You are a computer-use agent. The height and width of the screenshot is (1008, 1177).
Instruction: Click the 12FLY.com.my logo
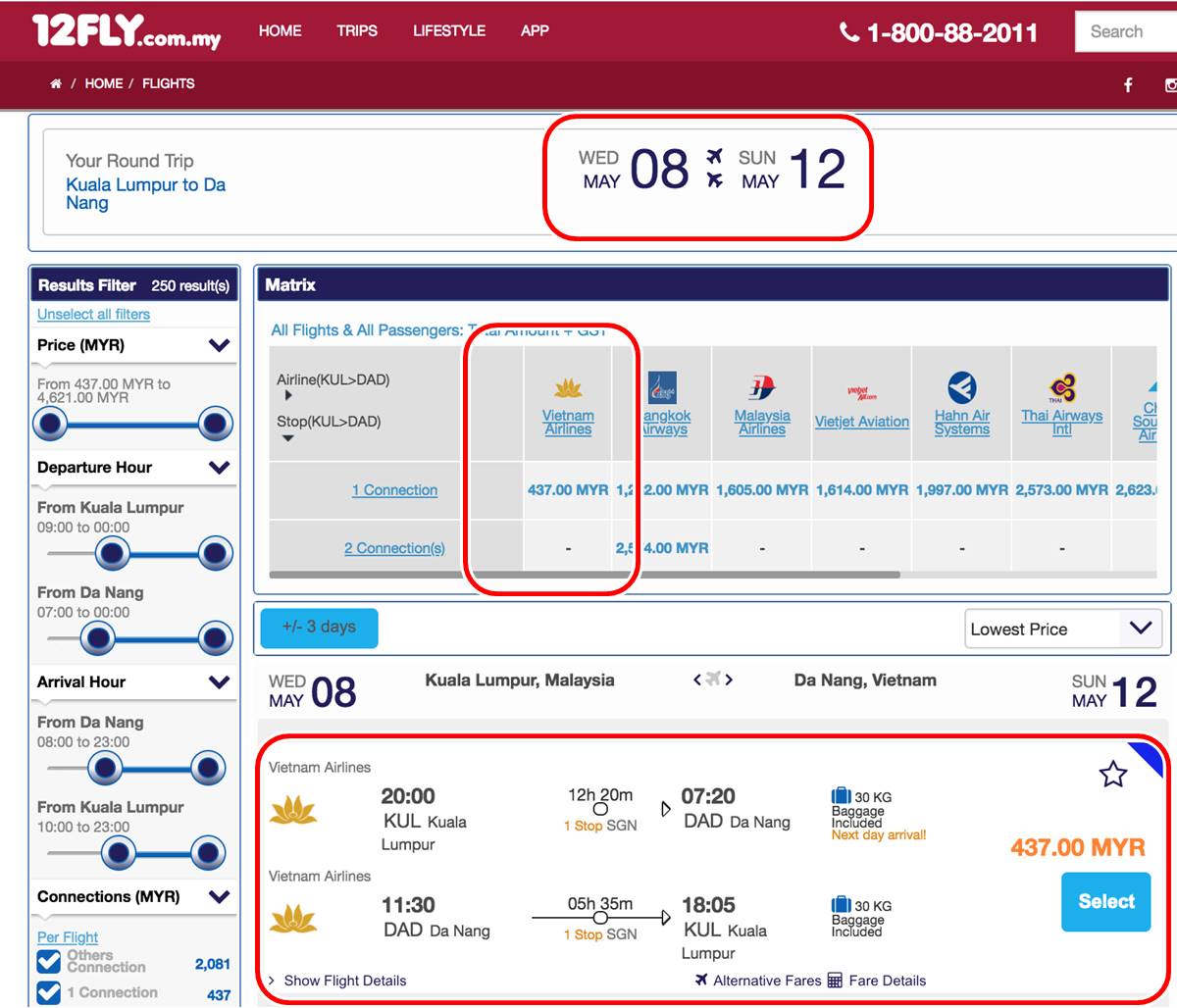[127, 31]
